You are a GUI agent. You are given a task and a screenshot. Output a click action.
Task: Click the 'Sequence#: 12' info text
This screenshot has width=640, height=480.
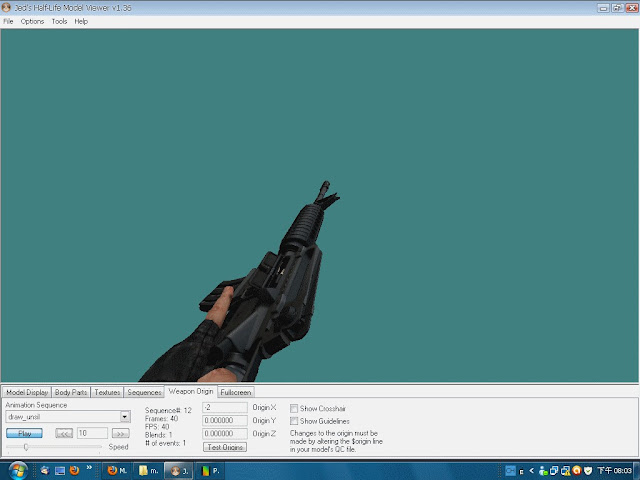[168, 410]
